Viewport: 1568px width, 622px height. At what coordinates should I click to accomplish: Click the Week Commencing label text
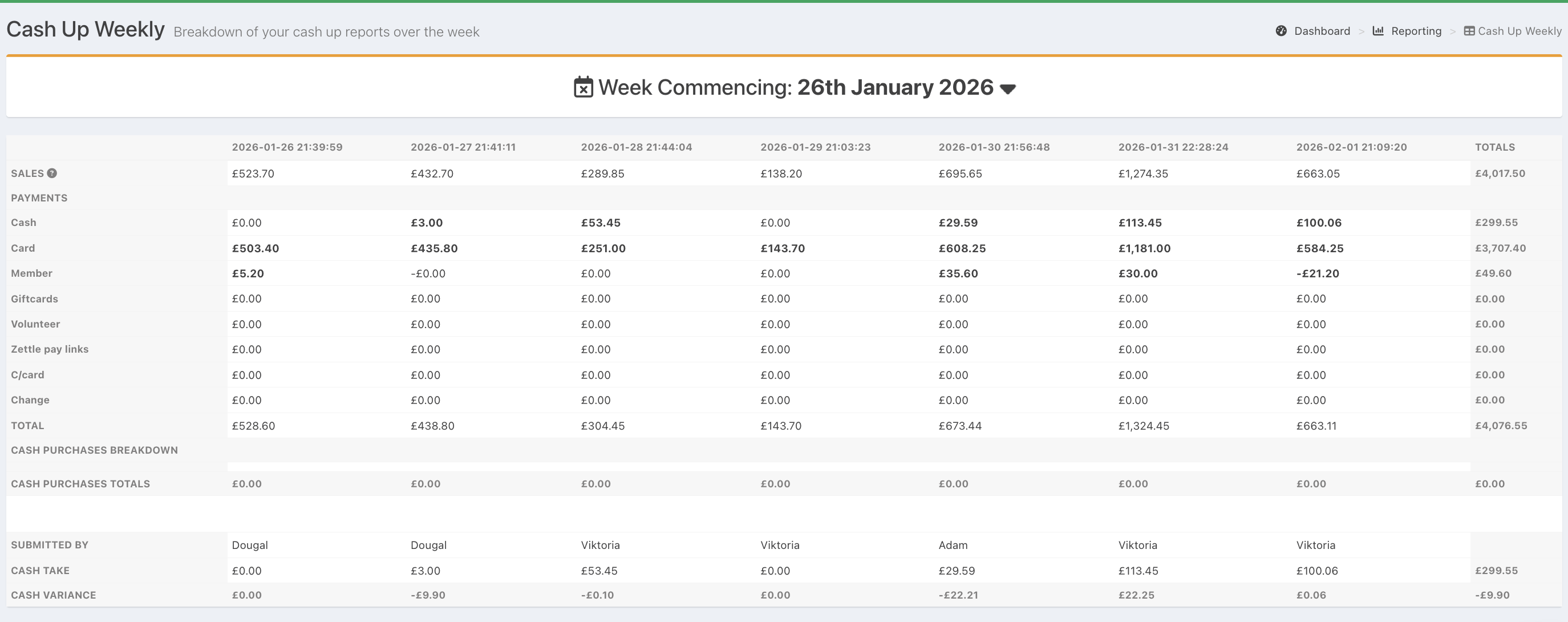(x=695, y=88)
